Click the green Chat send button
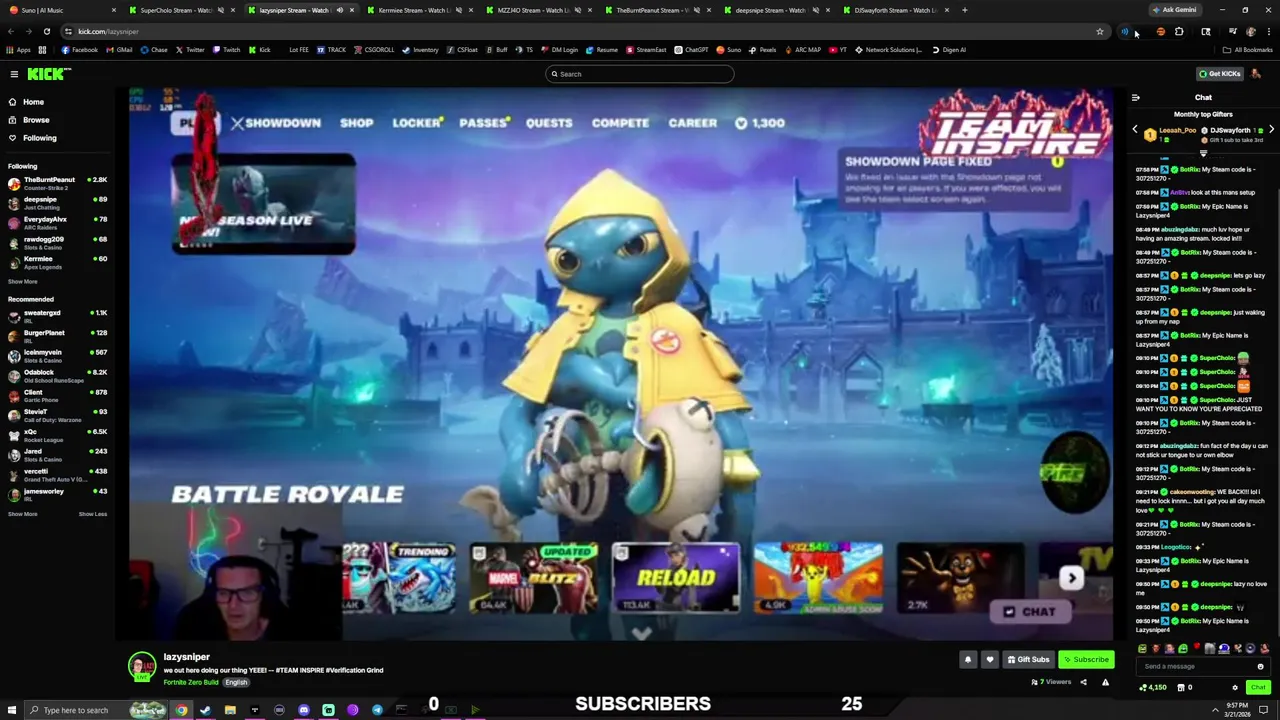The image size is (1280, 720). click(1258, 687)
